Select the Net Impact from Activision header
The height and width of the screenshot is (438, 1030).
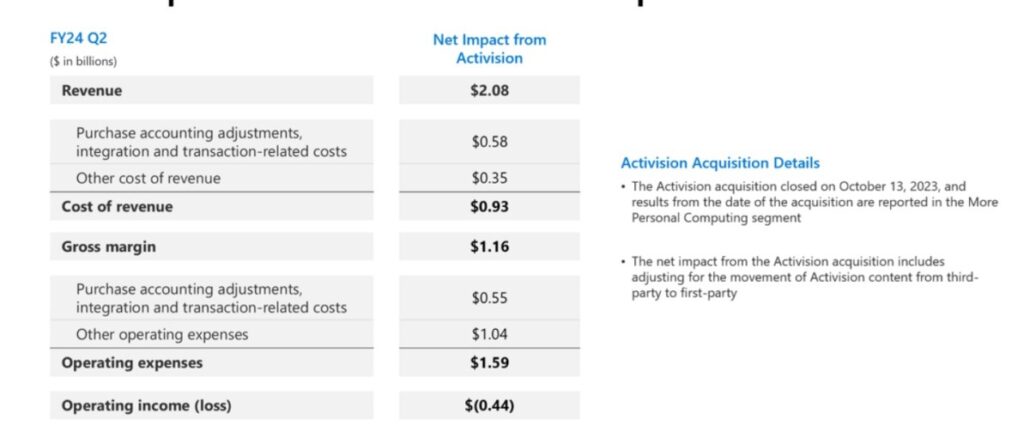489,49
